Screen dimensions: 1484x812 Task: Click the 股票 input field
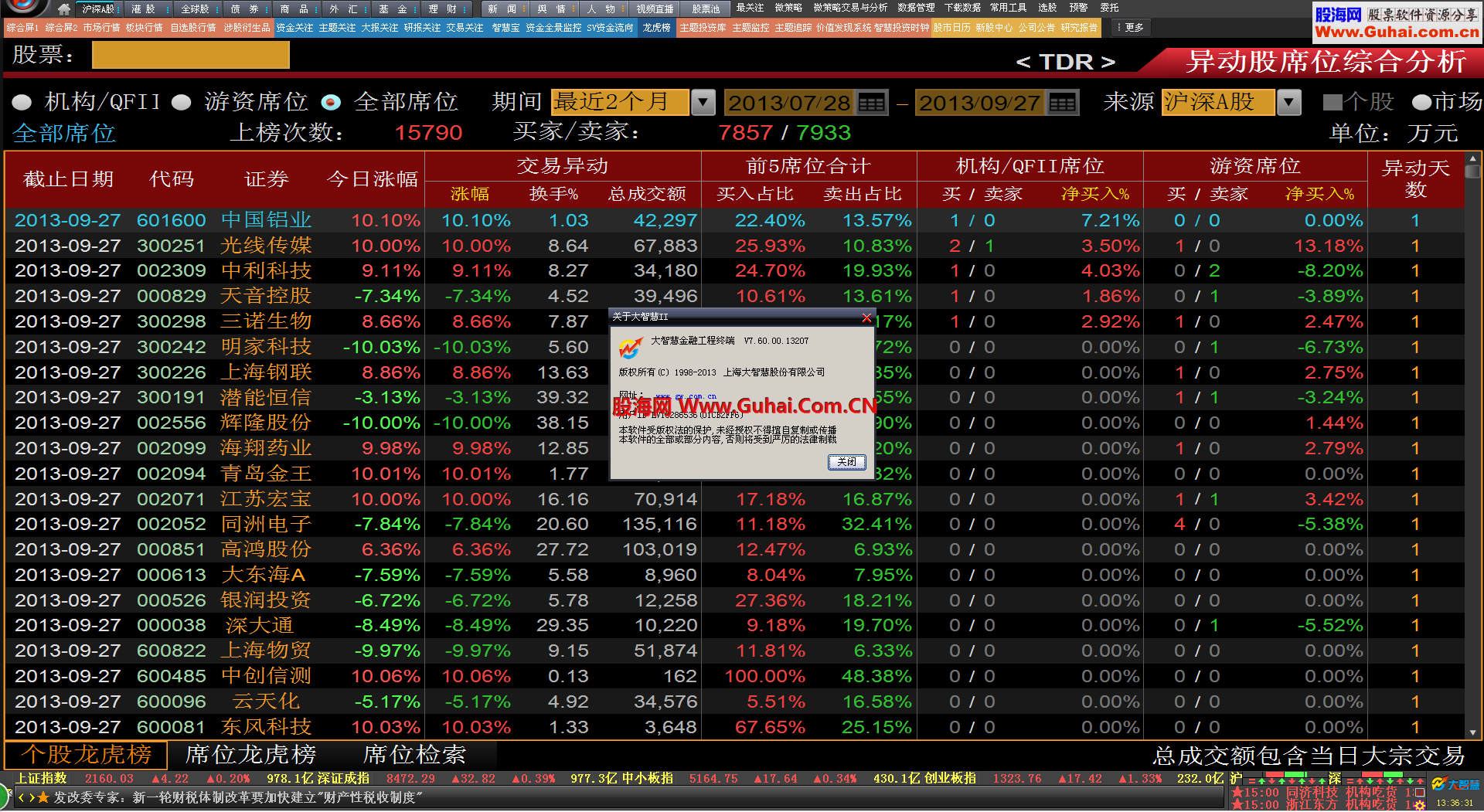190,56
